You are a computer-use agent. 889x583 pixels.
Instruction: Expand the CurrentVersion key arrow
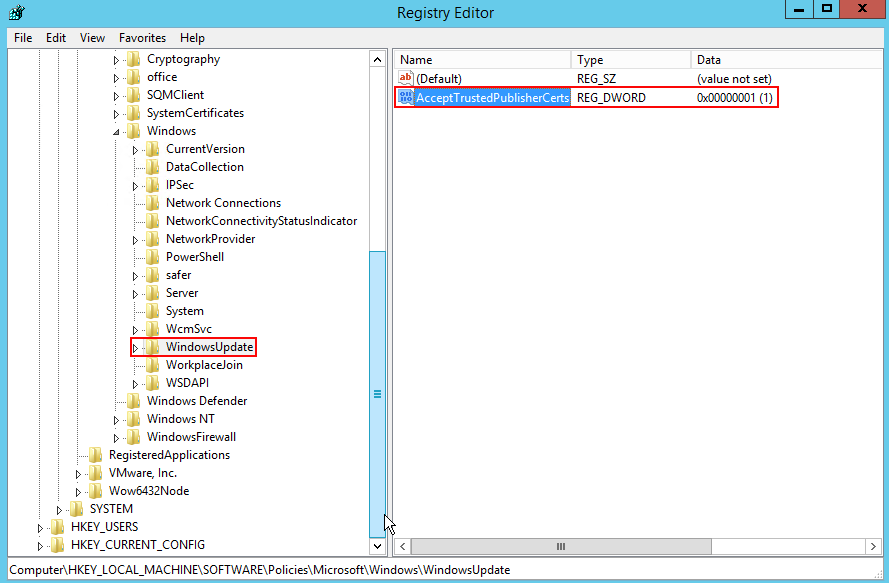coord(135,150)
